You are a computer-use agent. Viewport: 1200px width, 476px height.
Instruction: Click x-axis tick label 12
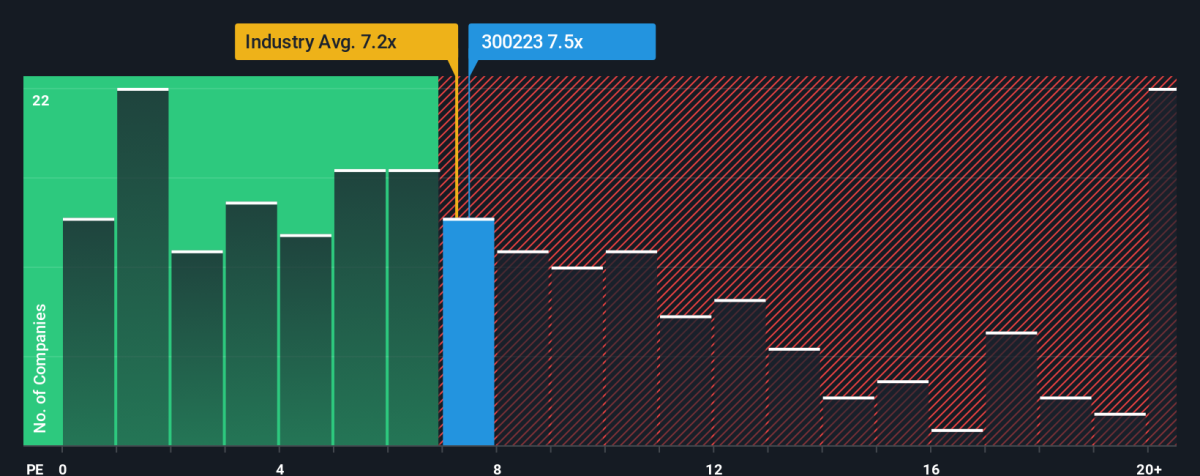tap(714, 468)
